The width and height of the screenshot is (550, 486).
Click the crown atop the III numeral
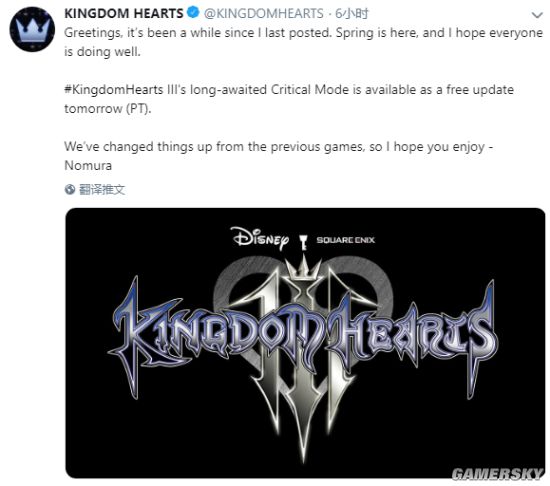[x=303, y=268]
